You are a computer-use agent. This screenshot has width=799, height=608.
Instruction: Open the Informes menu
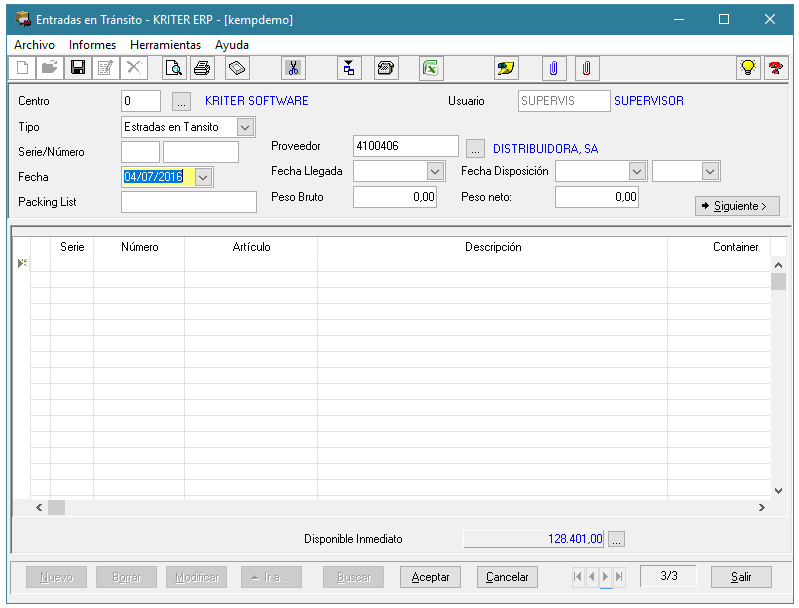92,45
